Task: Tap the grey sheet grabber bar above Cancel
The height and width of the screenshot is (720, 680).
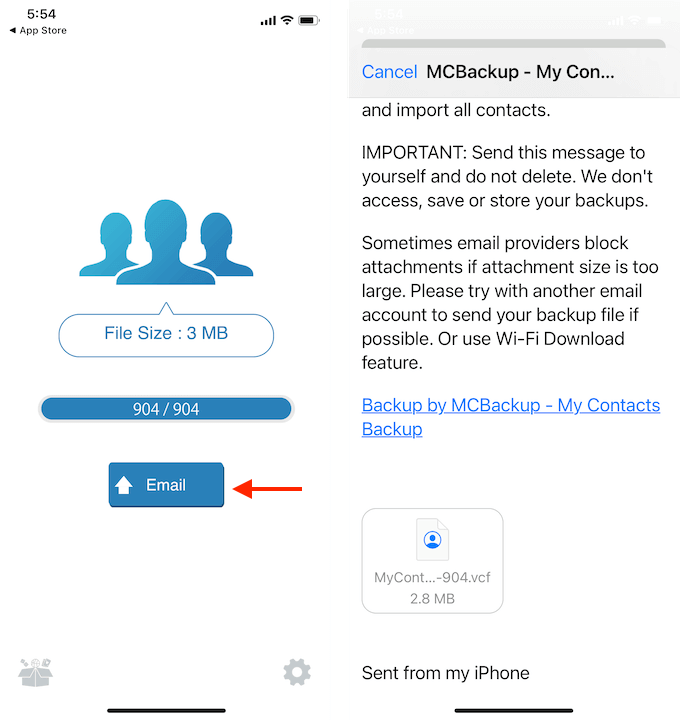Action: coord(513,44)
